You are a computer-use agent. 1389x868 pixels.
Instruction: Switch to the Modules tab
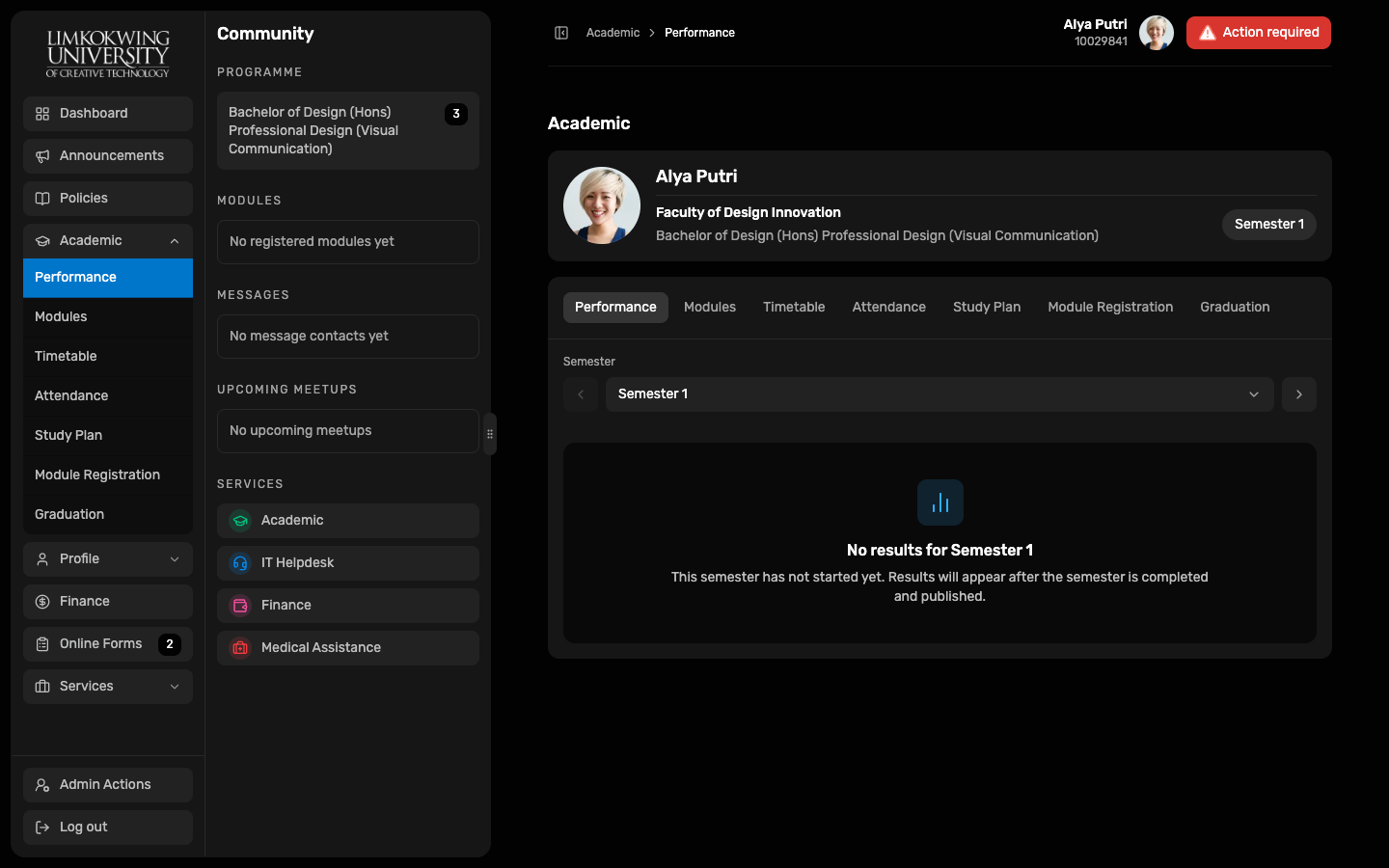710,308
